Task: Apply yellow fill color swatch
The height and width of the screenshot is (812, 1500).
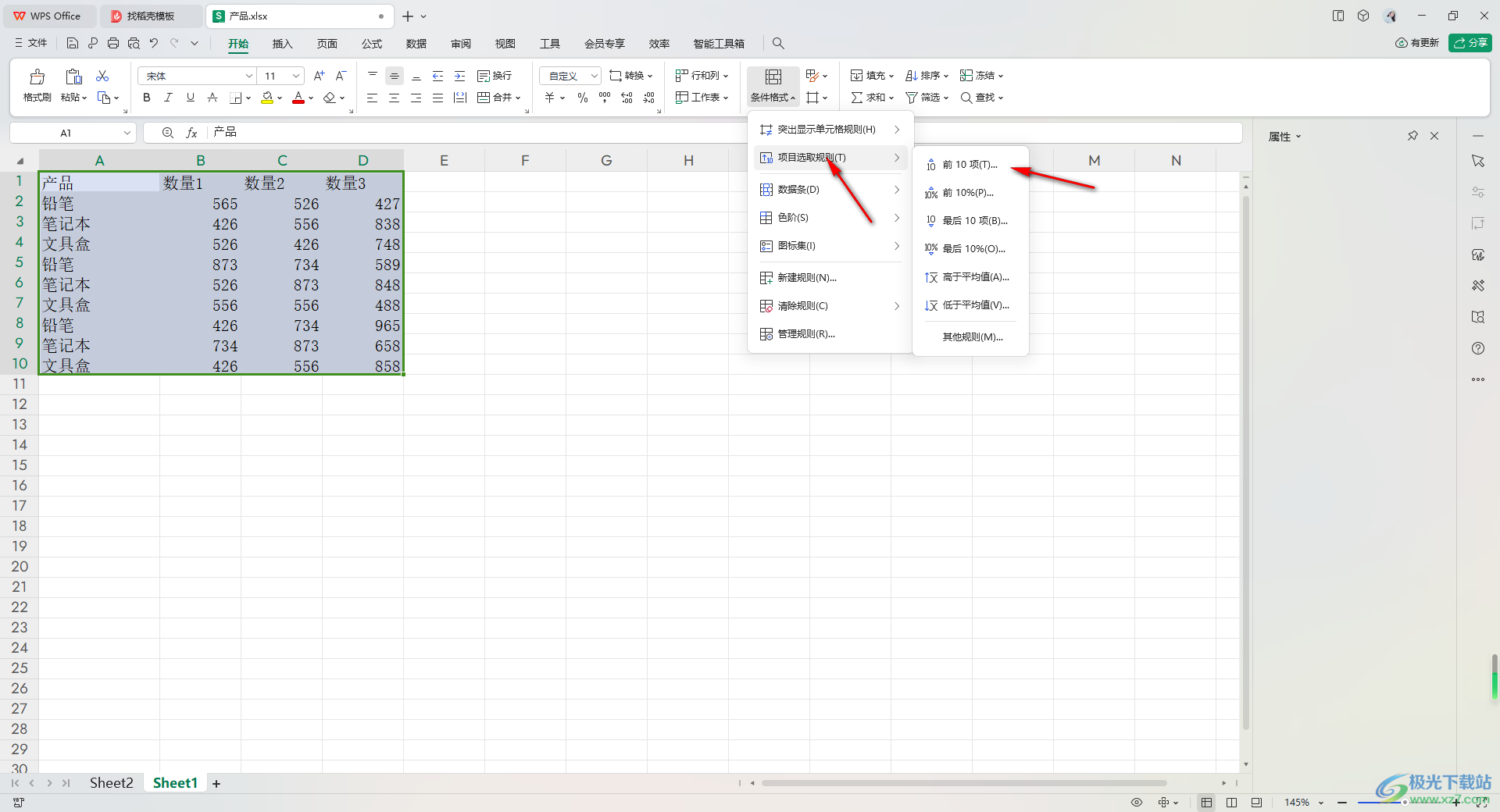Action: 267,98
